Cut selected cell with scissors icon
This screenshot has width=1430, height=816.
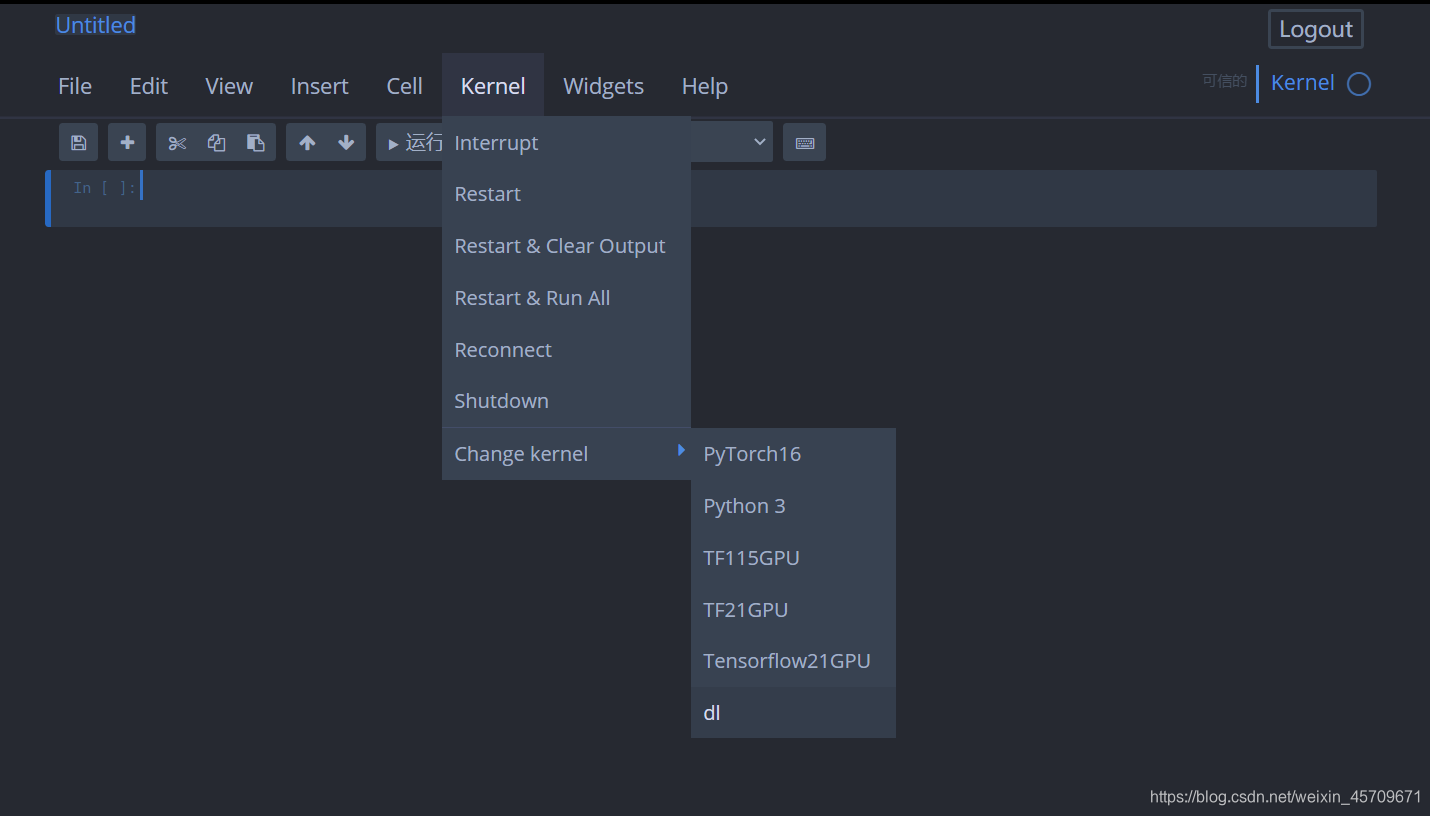177,142
